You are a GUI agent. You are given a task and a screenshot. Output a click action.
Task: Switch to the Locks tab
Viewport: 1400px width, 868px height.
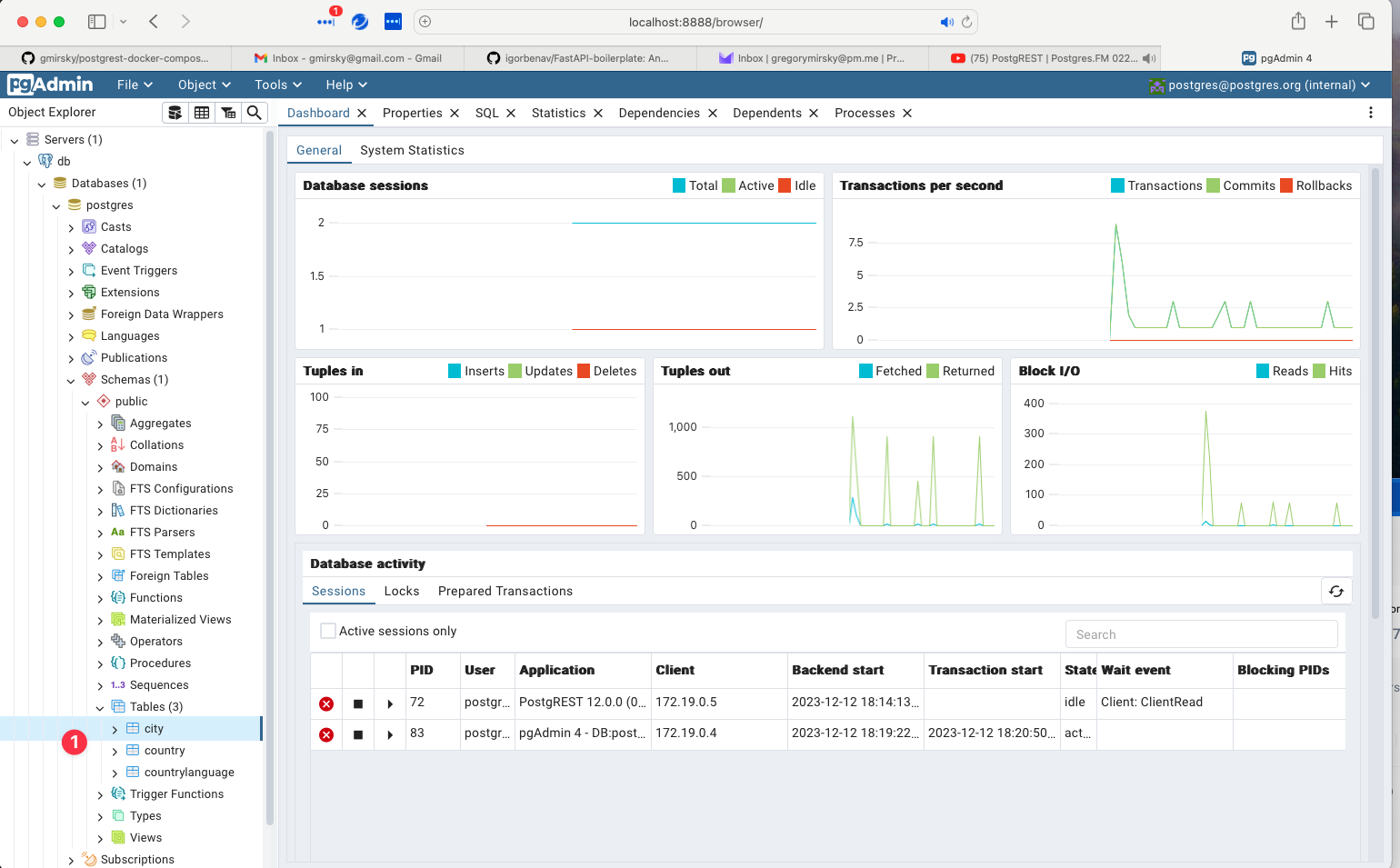402,591
